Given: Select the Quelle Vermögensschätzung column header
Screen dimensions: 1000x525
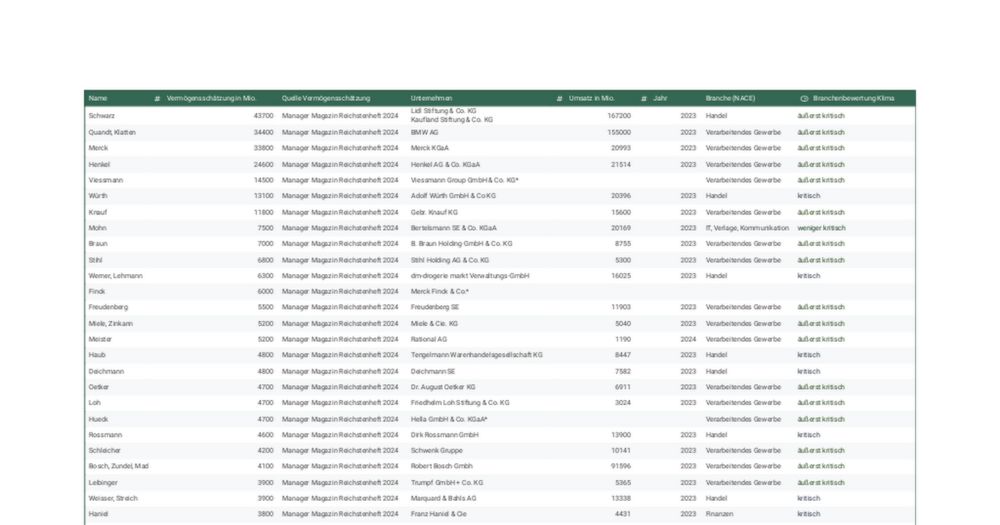Looking at the screenshot, I should pos(326,98).
